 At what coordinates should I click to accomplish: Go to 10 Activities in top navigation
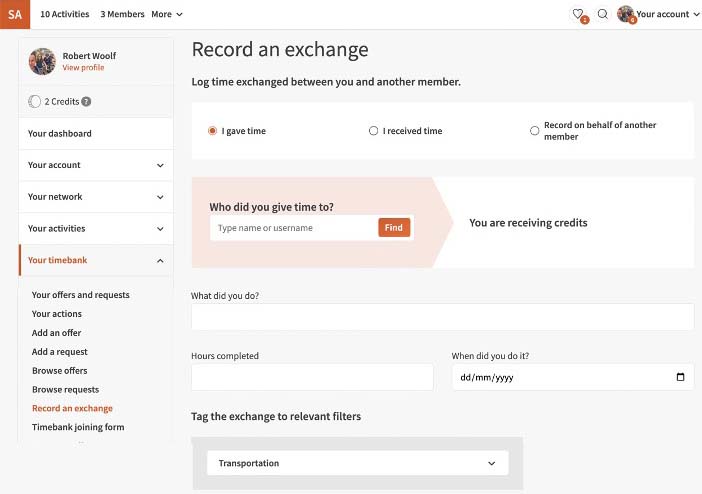pos(64,14)
